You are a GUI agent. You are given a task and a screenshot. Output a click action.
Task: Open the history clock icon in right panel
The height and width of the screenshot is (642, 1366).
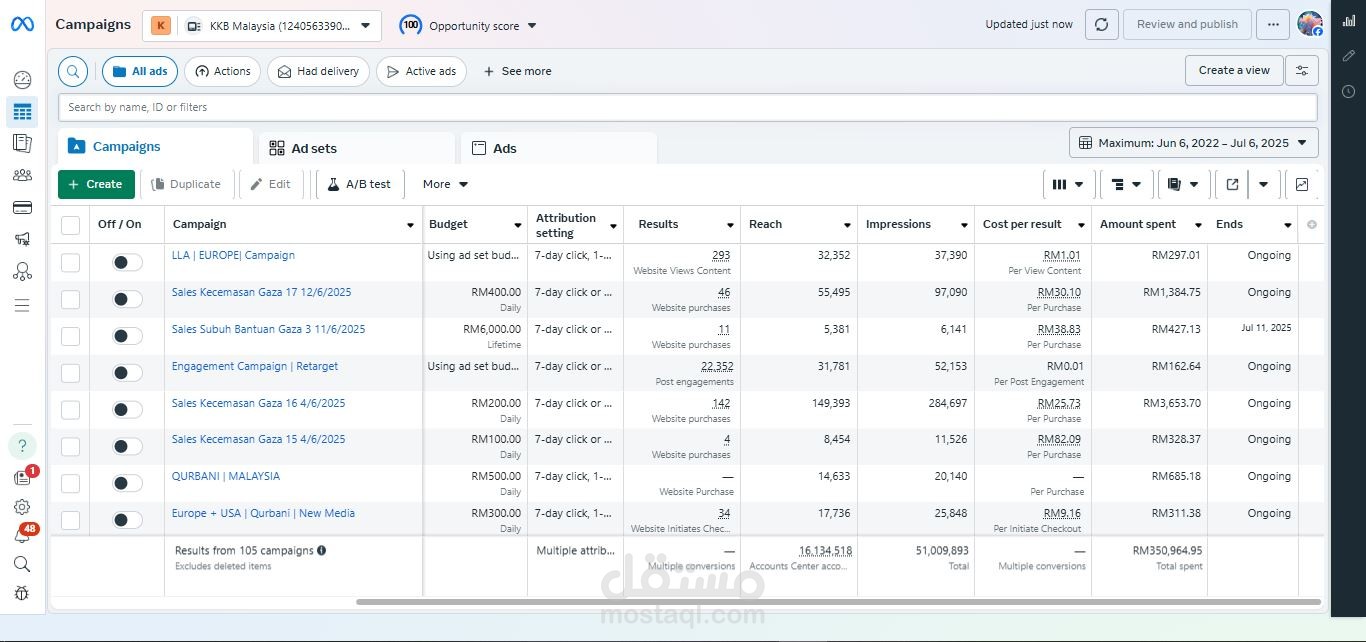point(1348,92)
